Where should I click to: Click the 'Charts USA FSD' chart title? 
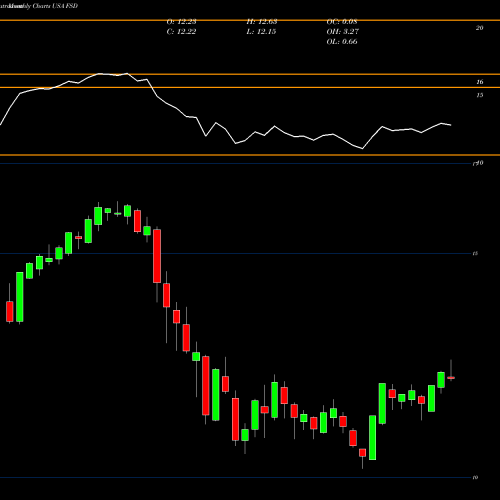[x=55, y=6]
